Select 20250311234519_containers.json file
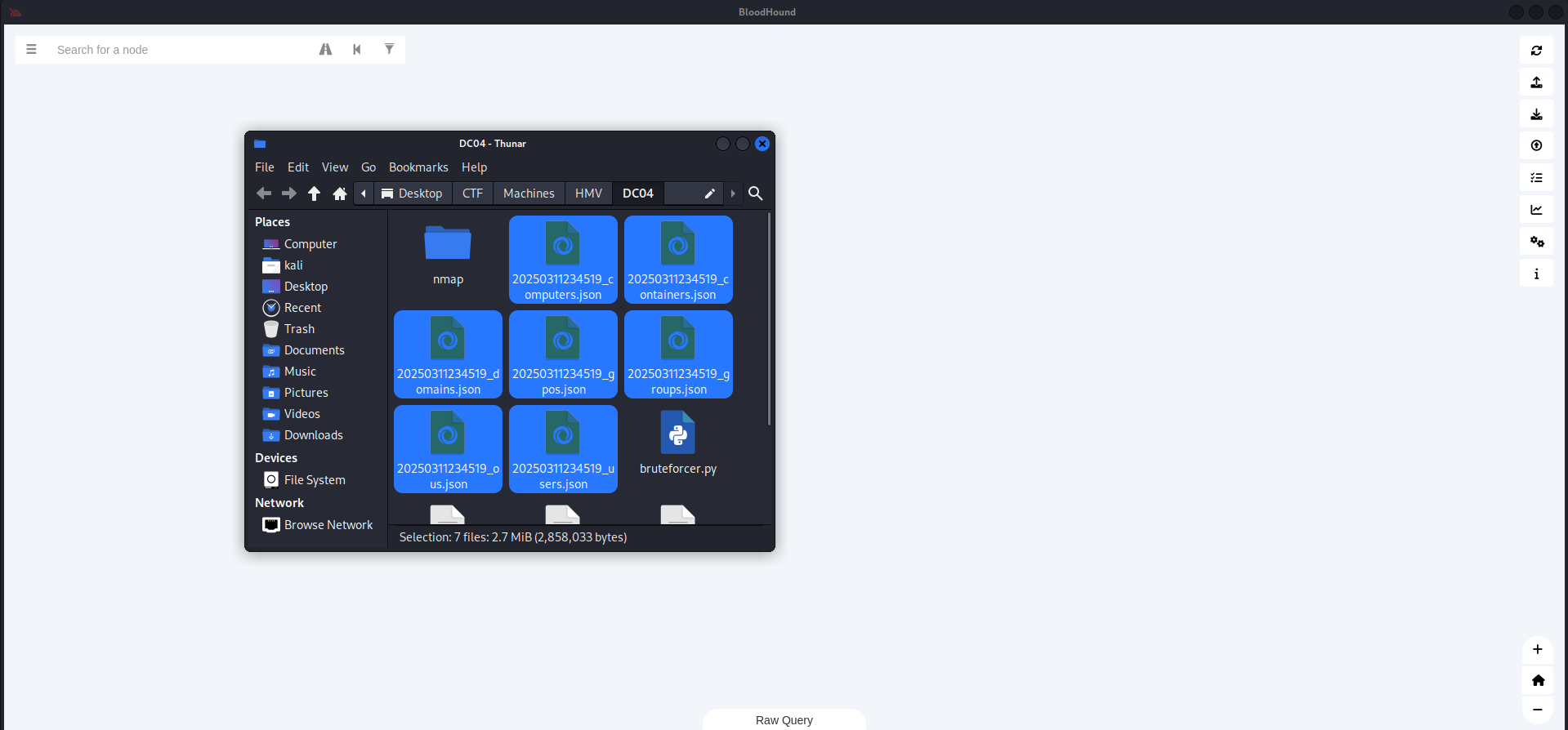 [x=678, y=260]
